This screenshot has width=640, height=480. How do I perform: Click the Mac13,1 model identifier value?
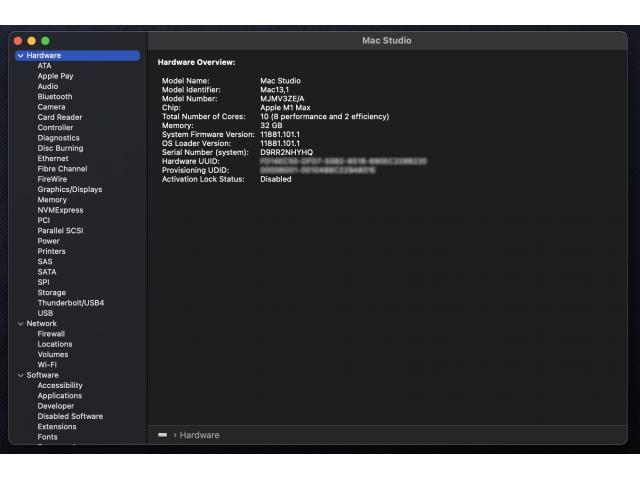(x=274, y=90)
